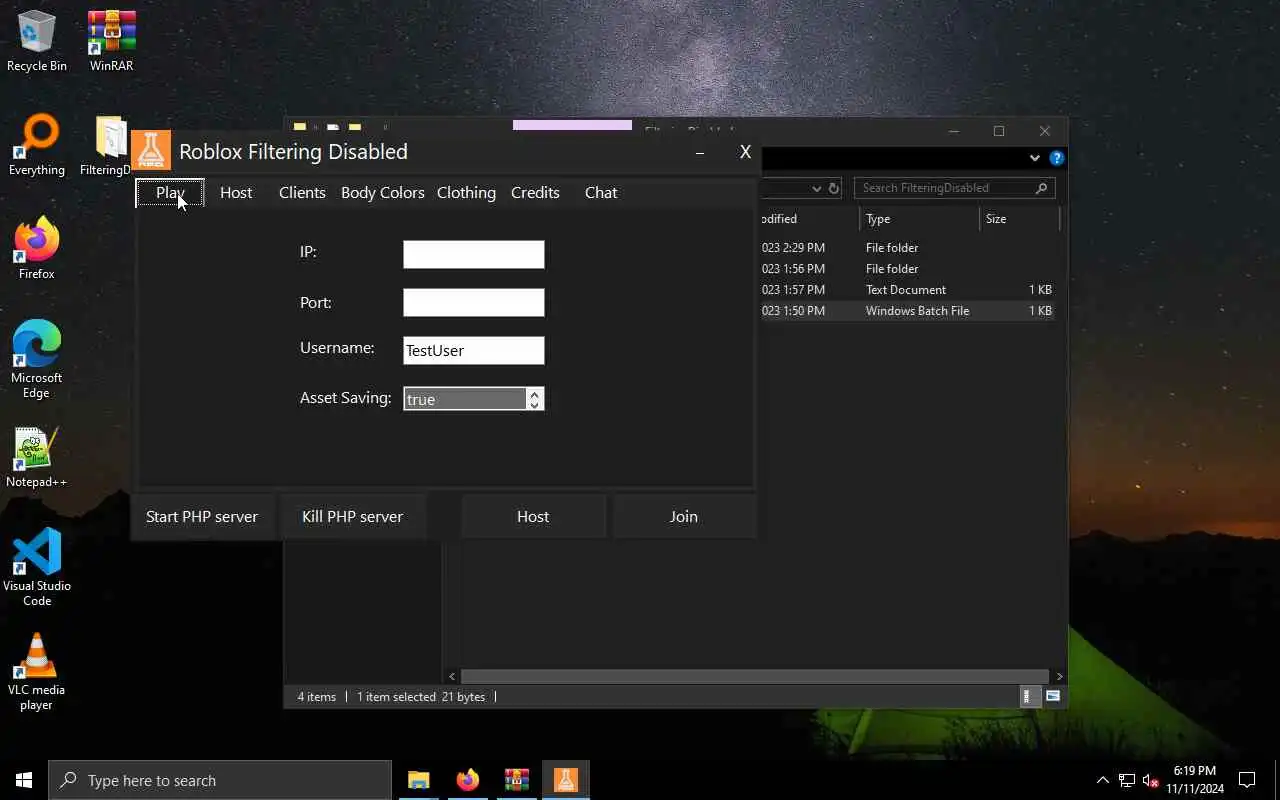The image size is (1280, 800).
Task: Open the Recycle Bin desktop icon
Action: [37, 41]
